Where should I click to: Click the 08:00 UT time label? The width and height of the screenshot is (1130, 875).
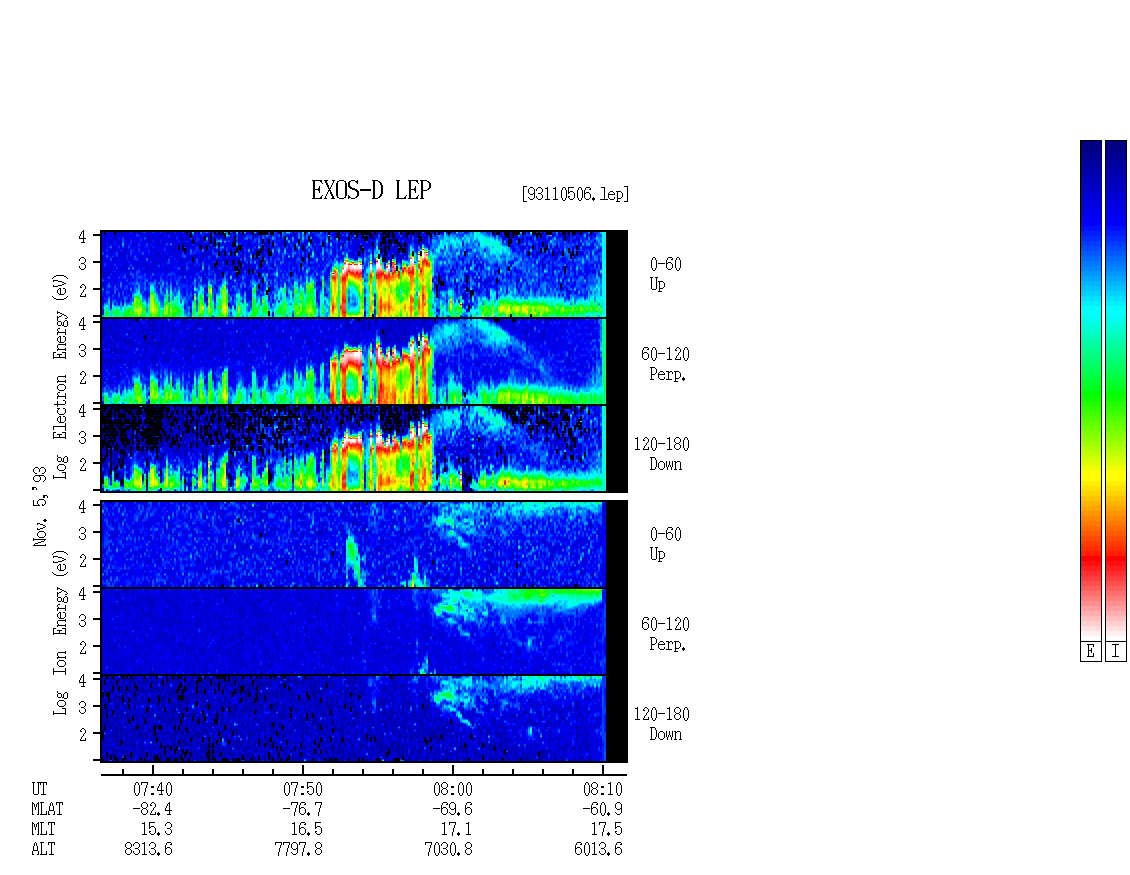click(x=453, y=789)
